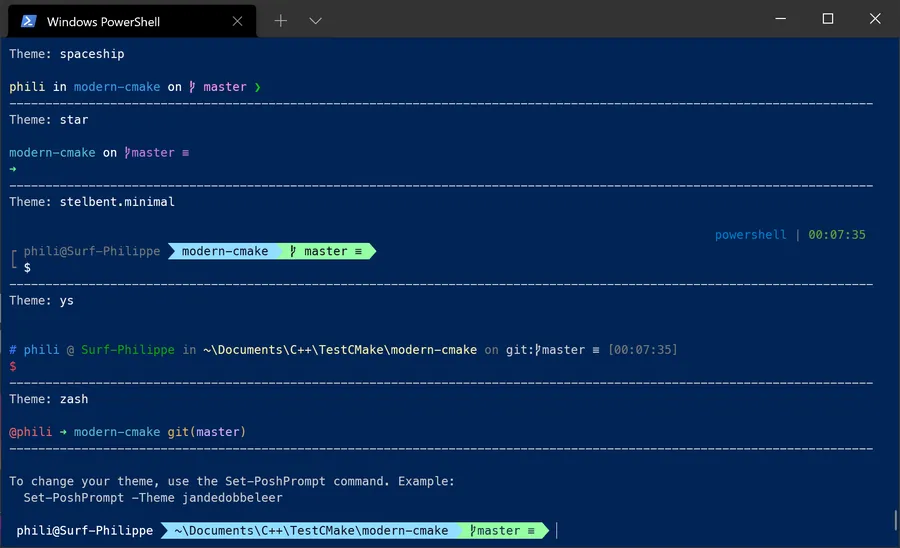The height and width of the screenshot is (548, 900).
Task: Click the 'Theme: star' text
Action: coord(49,120)
